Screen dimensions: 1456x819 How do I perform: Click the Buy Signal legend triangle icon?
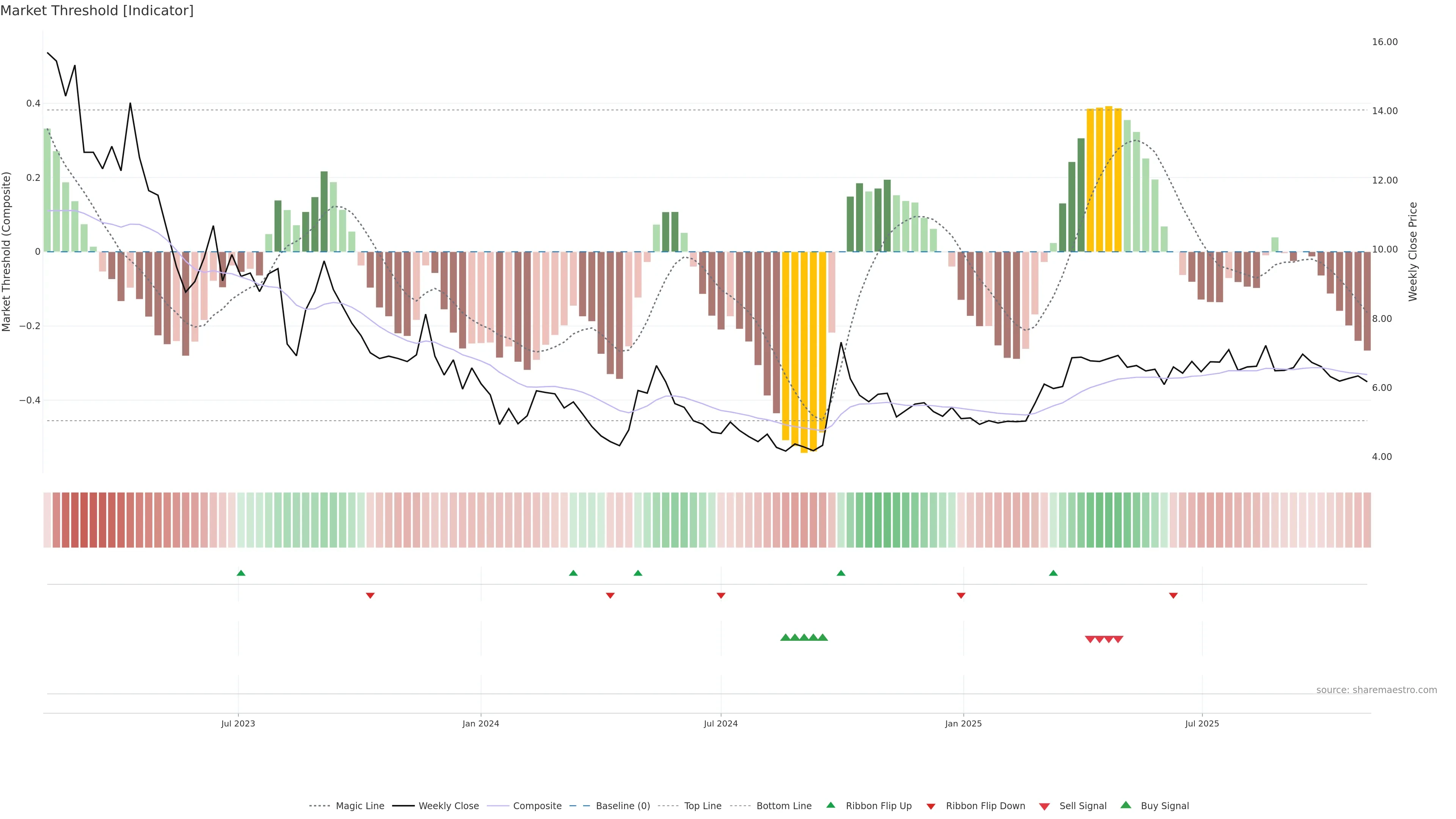[x=1125, y=805]
